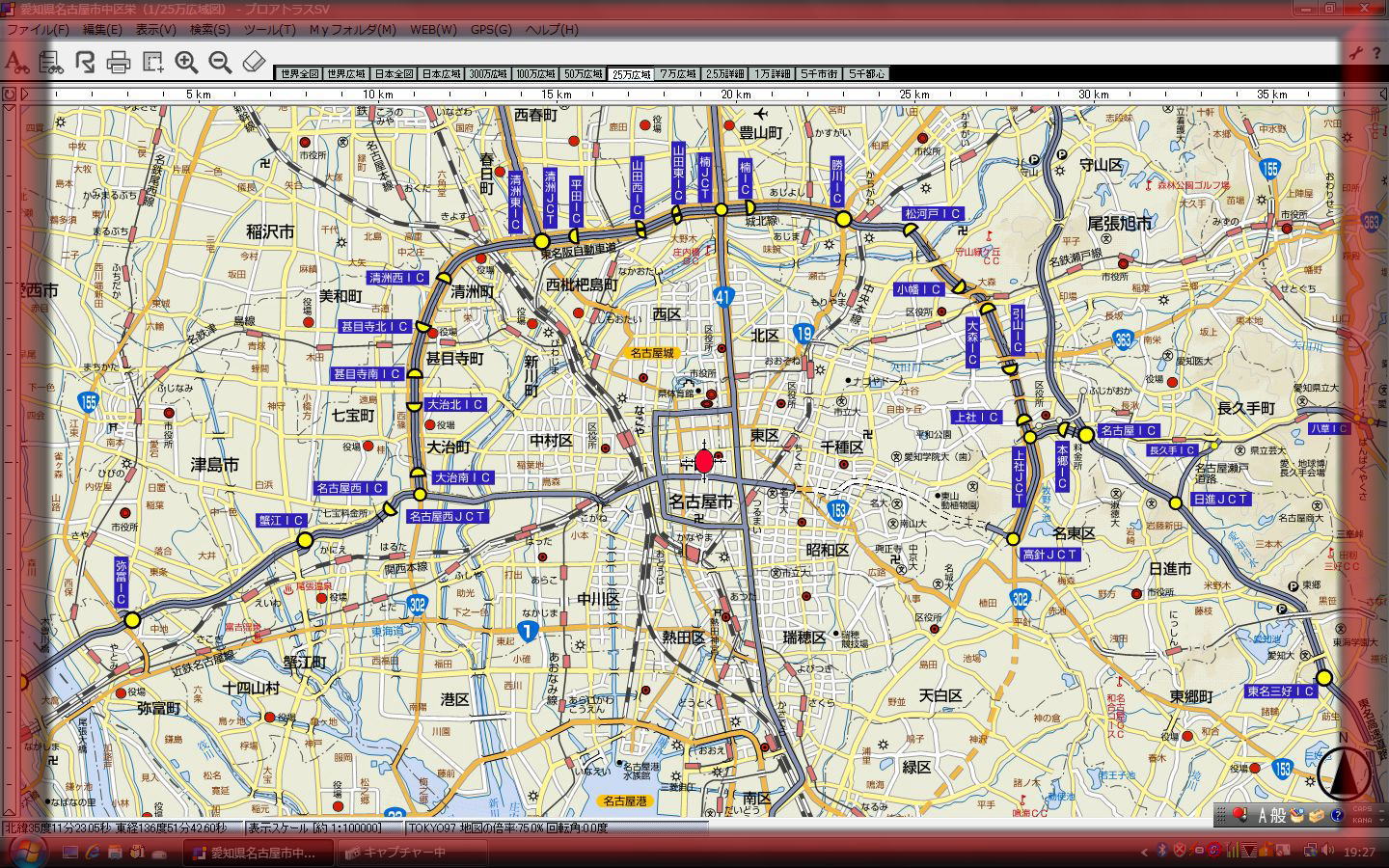The width and height of the screenshot is (1389, 868).
Task: Switch to 世界全図 scale tab
Action: pyautogui.click(x=298, y=74)
